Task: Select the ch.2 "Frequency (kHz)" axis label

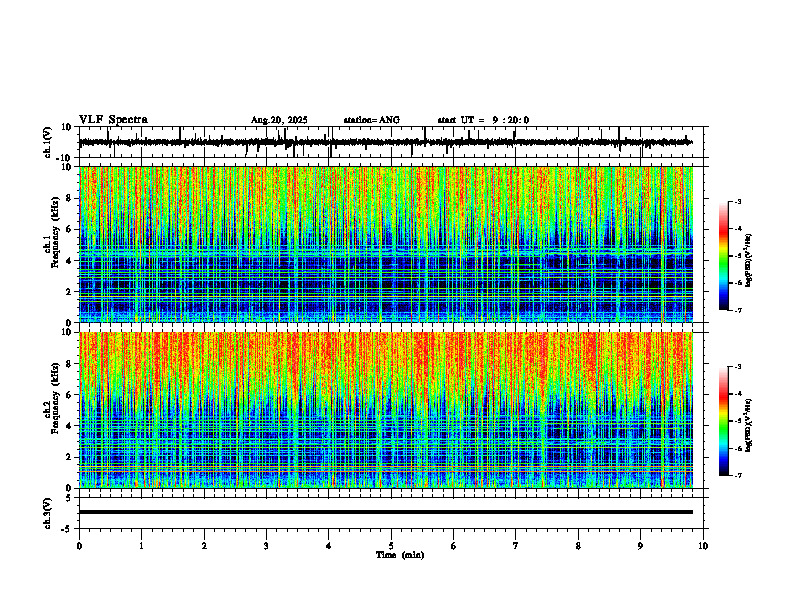Action: pos(54,398)
